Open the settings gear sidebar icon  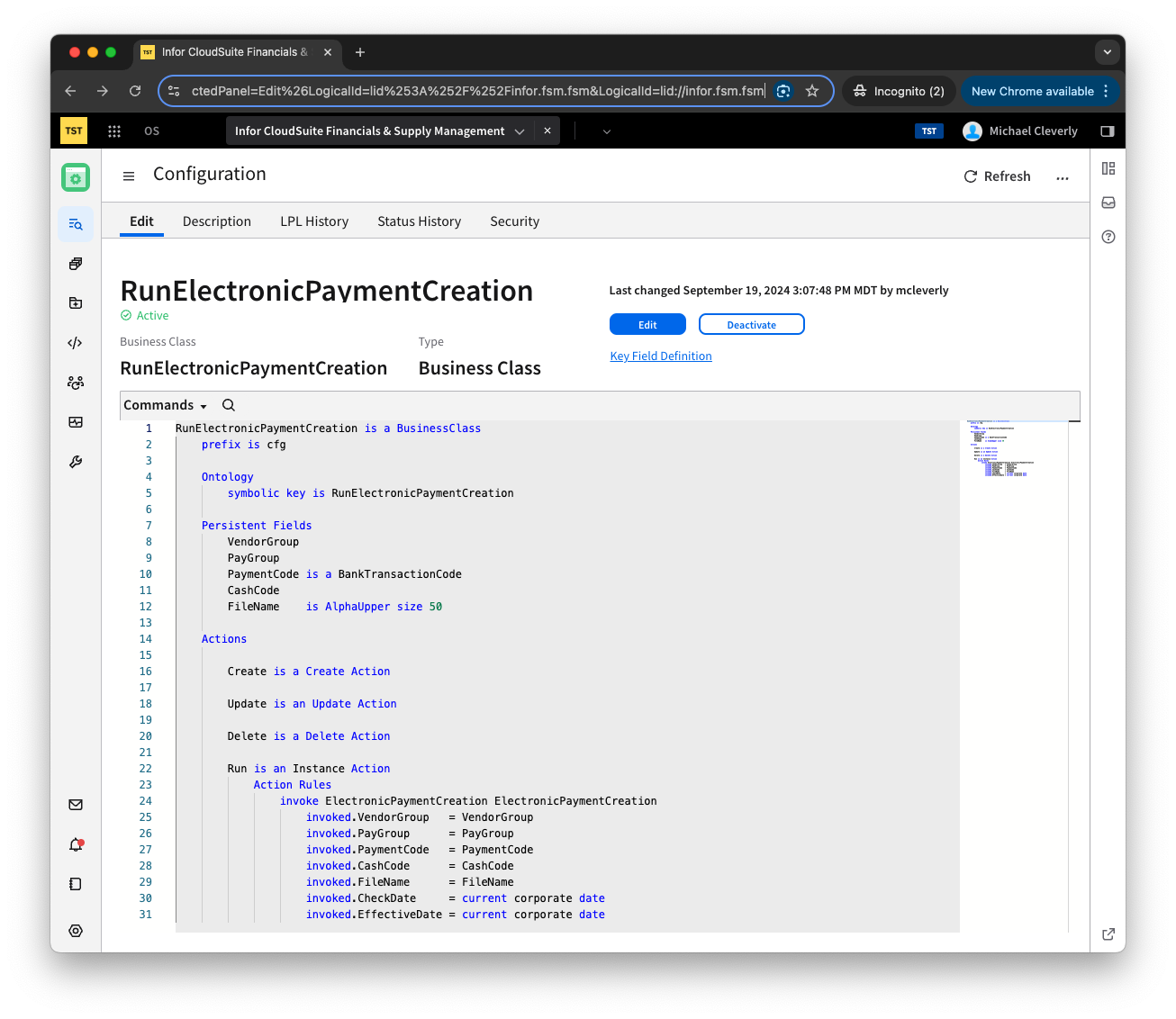point(76,931)
